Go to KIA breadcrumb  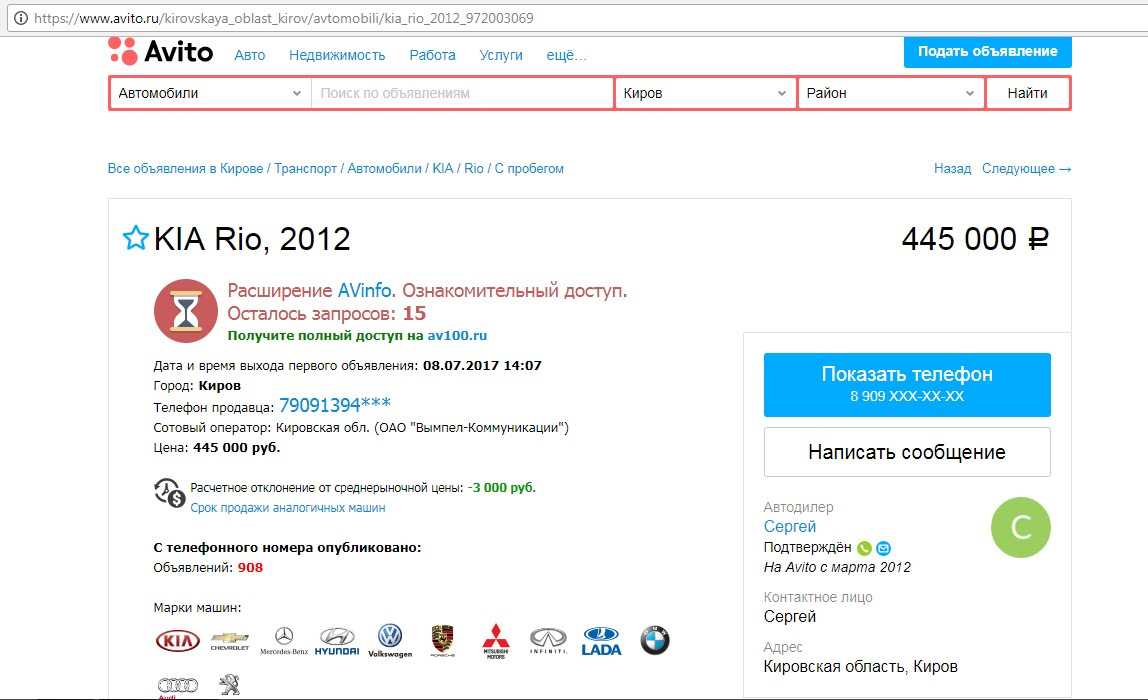(443, 168)
